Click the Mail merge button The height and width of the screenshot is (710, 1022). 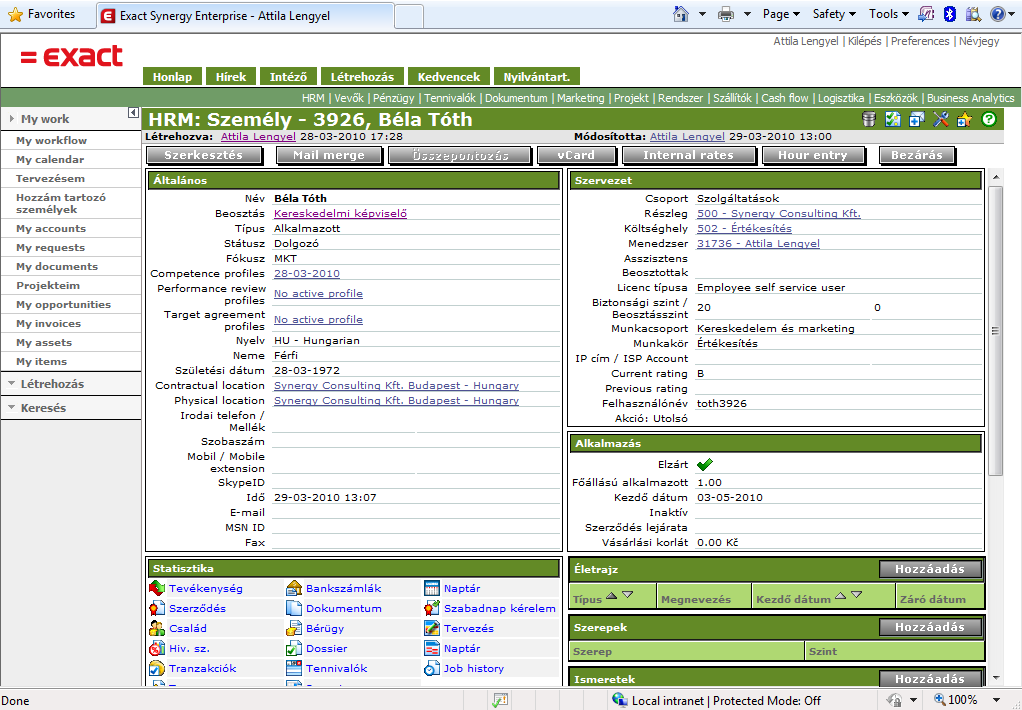[x=329, y=155]
